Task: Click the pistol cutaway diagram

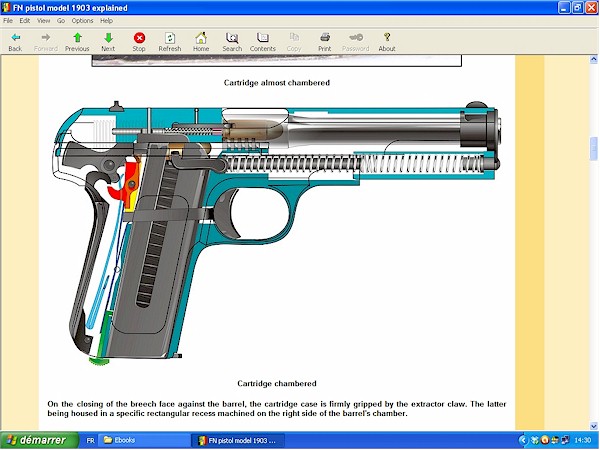Action: click(276, 232)
